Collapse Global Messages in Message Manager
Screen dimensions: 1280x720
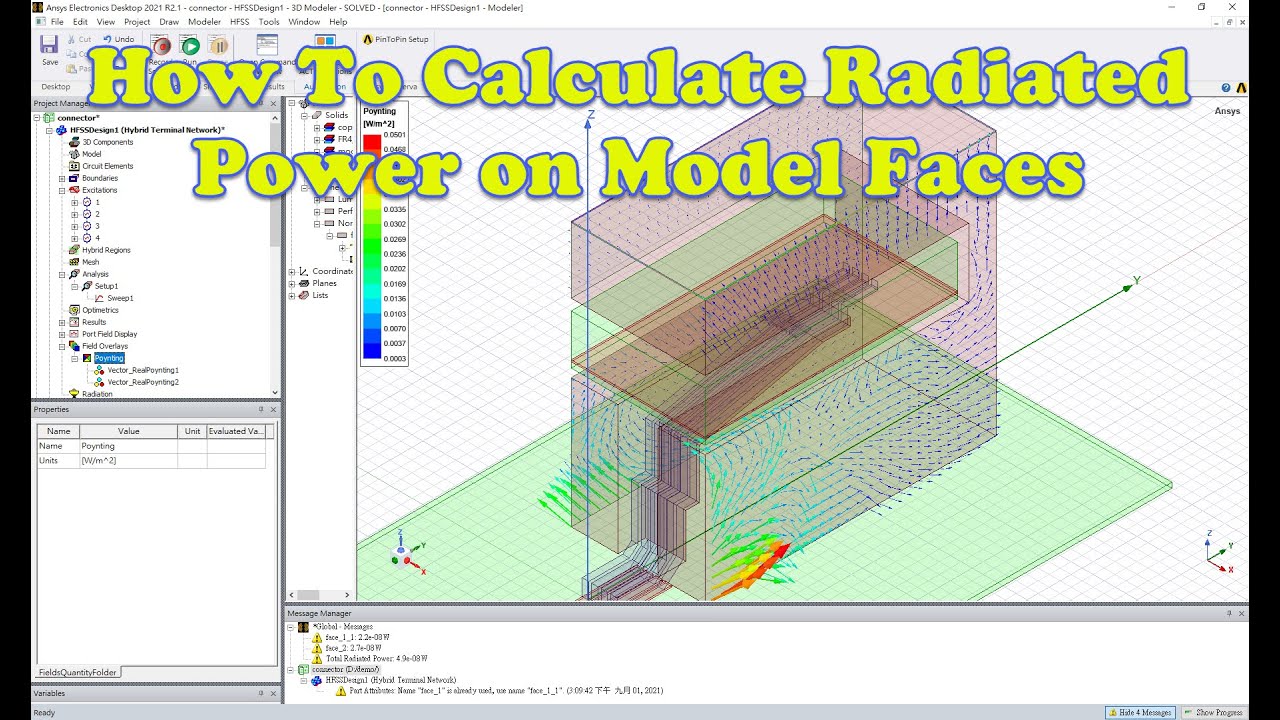tap(291, 626)
